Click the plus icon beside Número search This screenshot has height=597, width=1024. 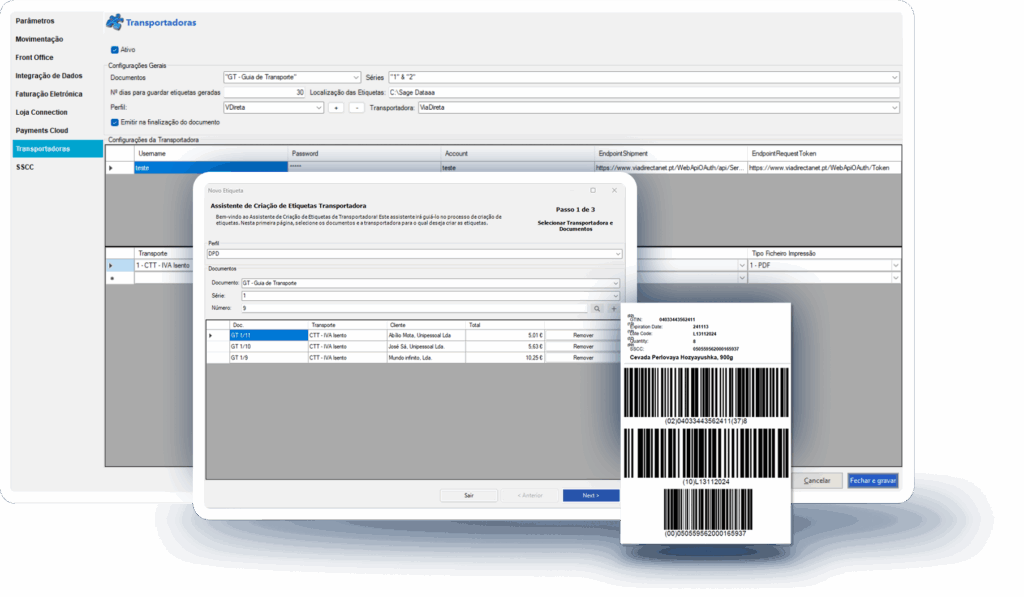(x=614, y=308)
